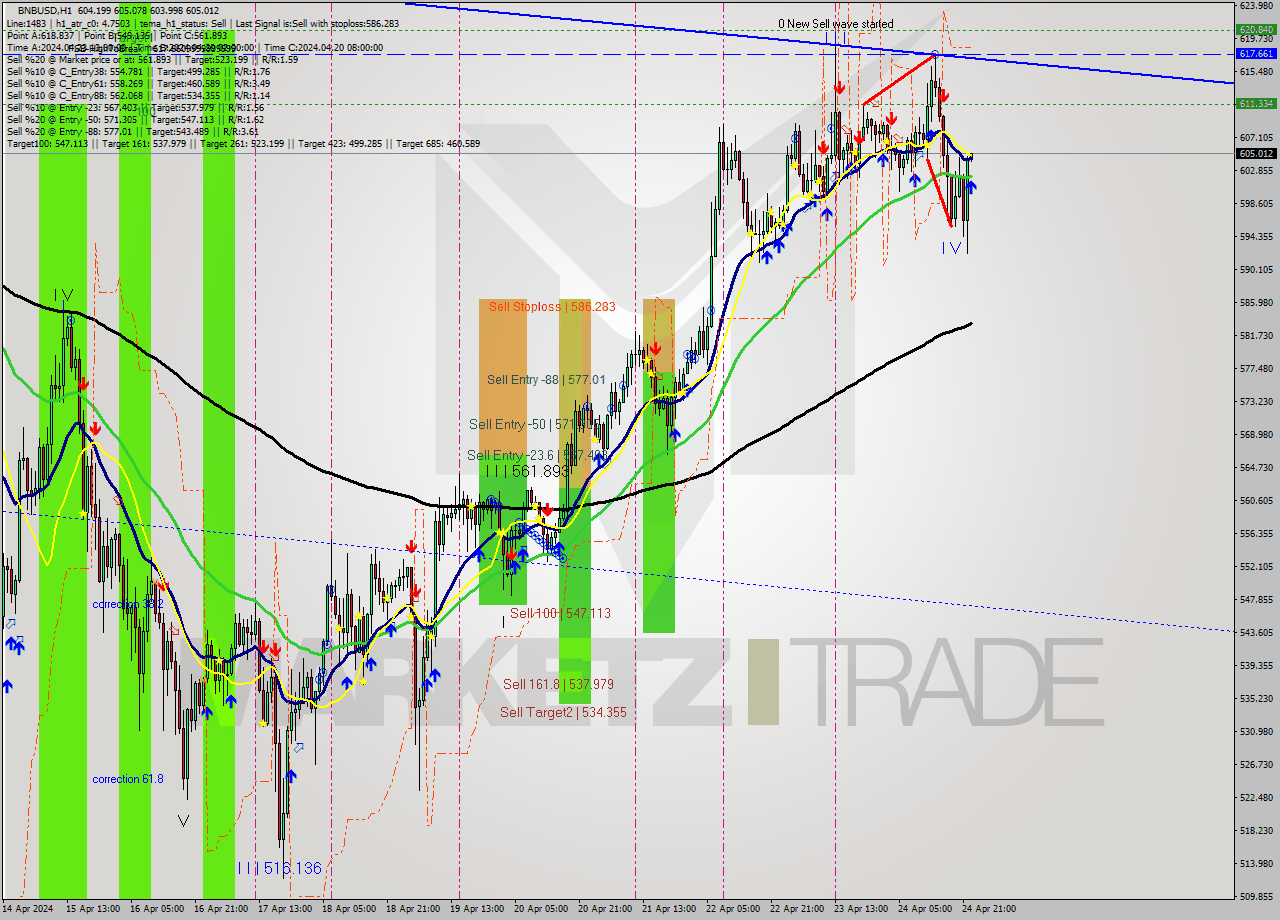Click 581.730 on the price axis
The height and width of the screenshot is (920, 1280).
coord(1256,336)
